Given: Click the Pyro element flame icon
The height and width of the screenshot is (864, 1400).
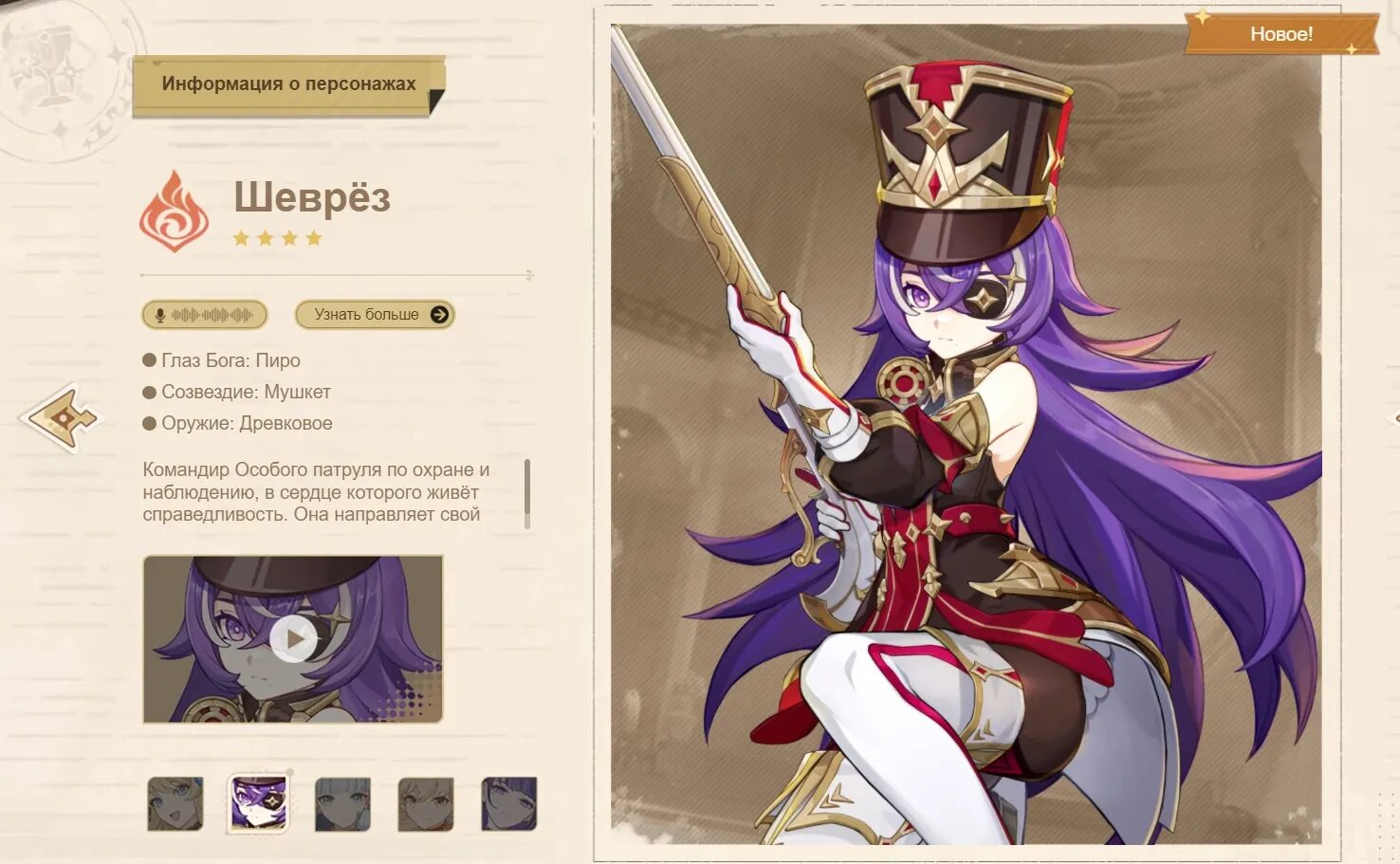Looking at the screenshot, I should (x=175, y=211).
